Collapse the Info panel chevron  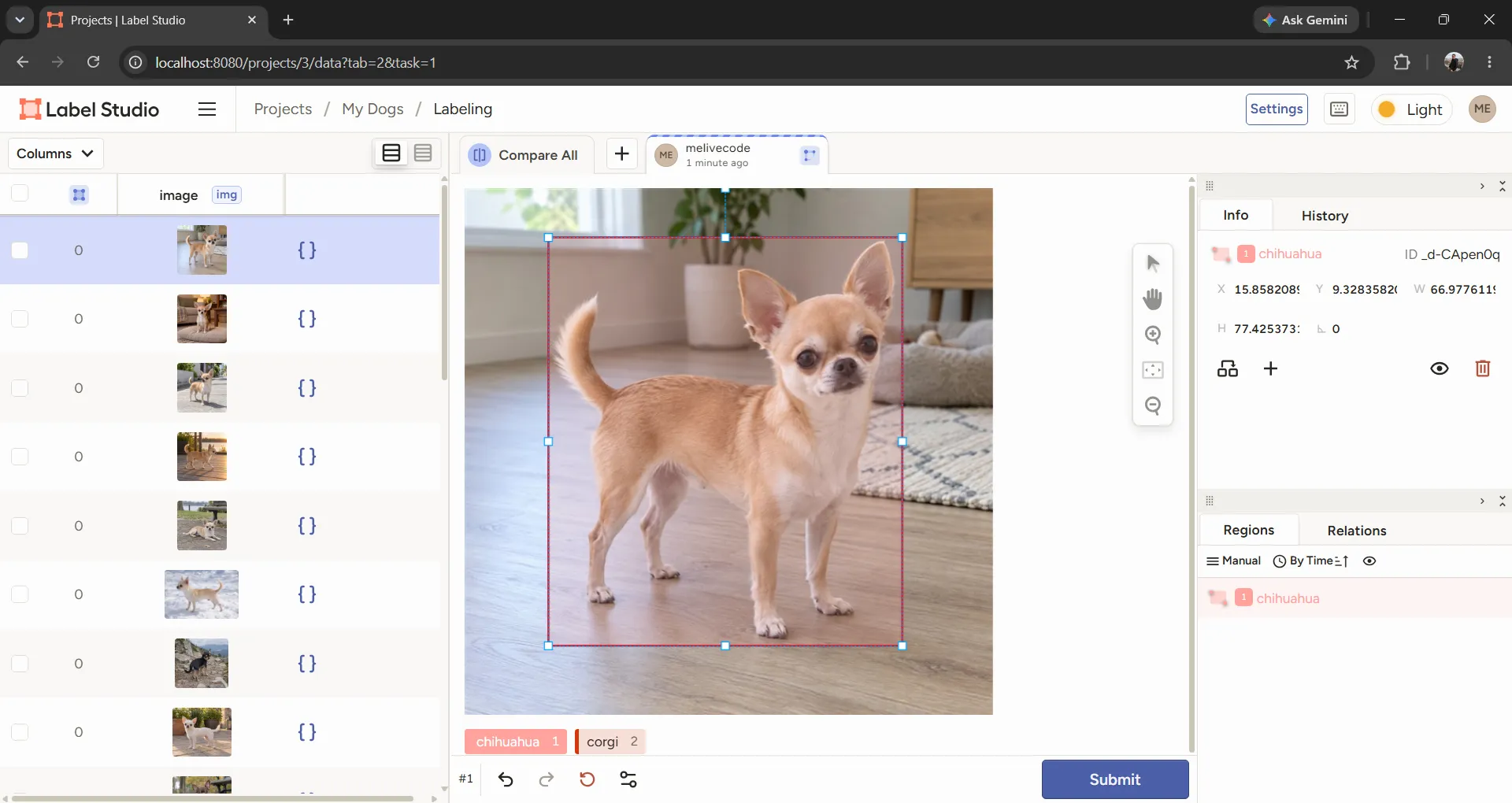1482,187
